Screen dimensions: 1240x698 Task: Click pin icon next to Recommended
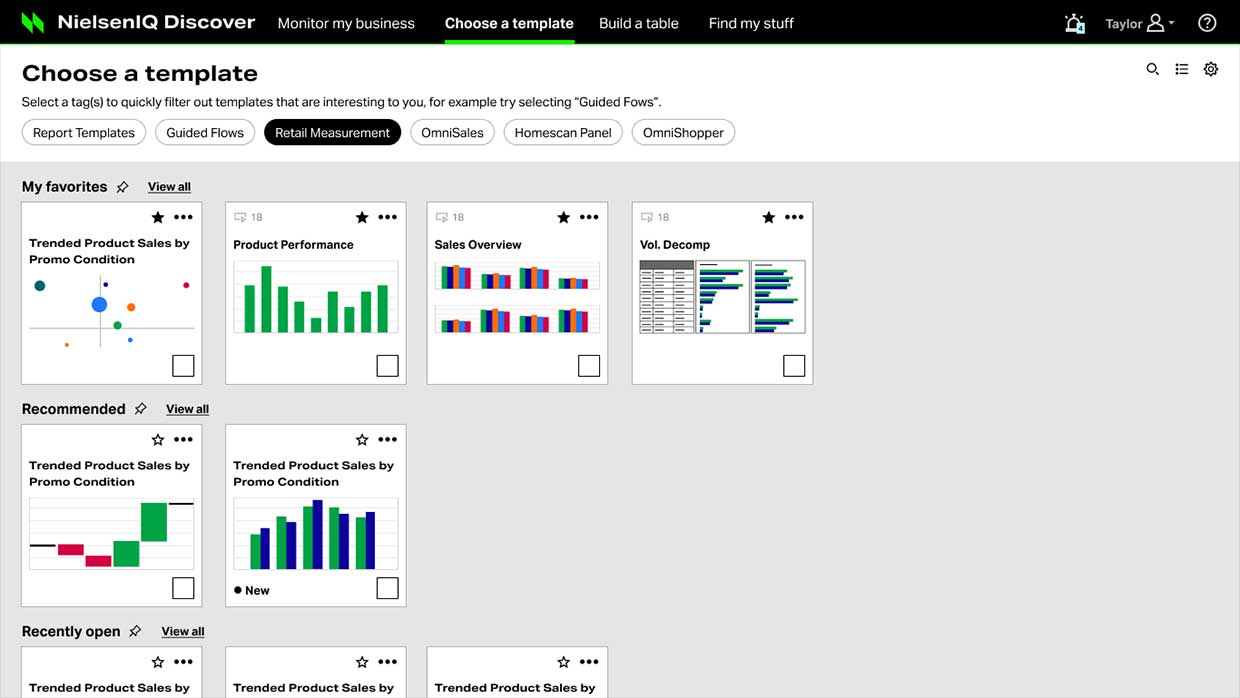[140, 409]
